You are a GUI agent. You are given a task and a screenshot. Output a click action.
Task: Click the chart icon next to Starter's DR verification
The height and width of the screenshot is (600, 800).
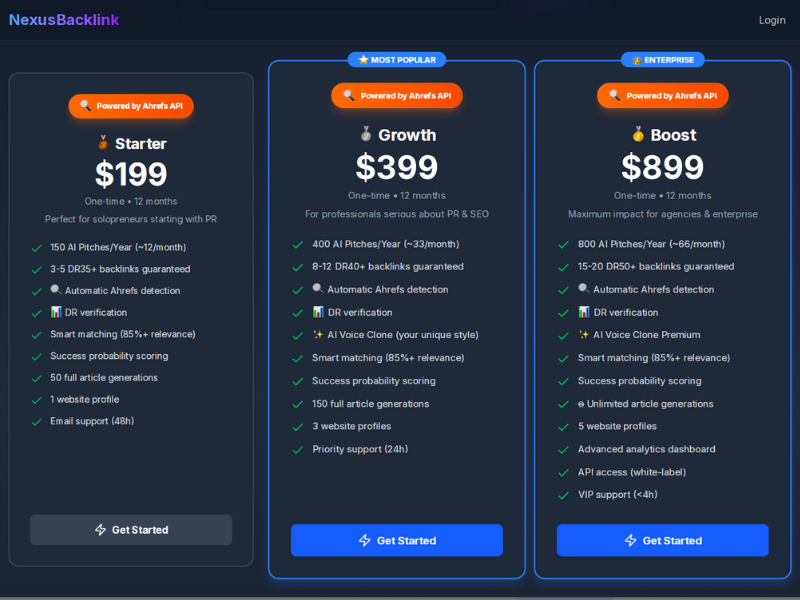click(x=55, y=312)
